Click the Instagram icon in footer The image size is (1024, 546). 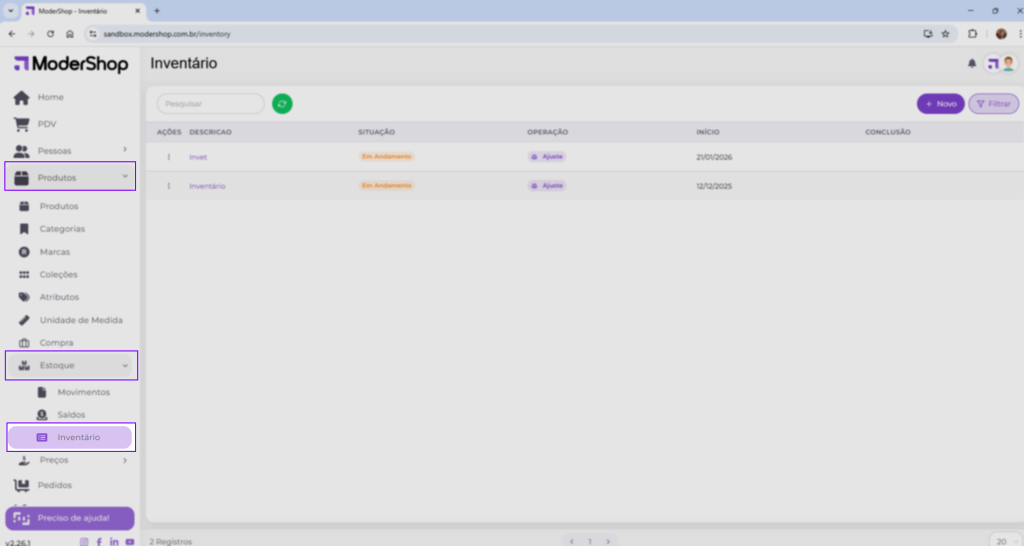pyautogui.click(x=84, y=541)
